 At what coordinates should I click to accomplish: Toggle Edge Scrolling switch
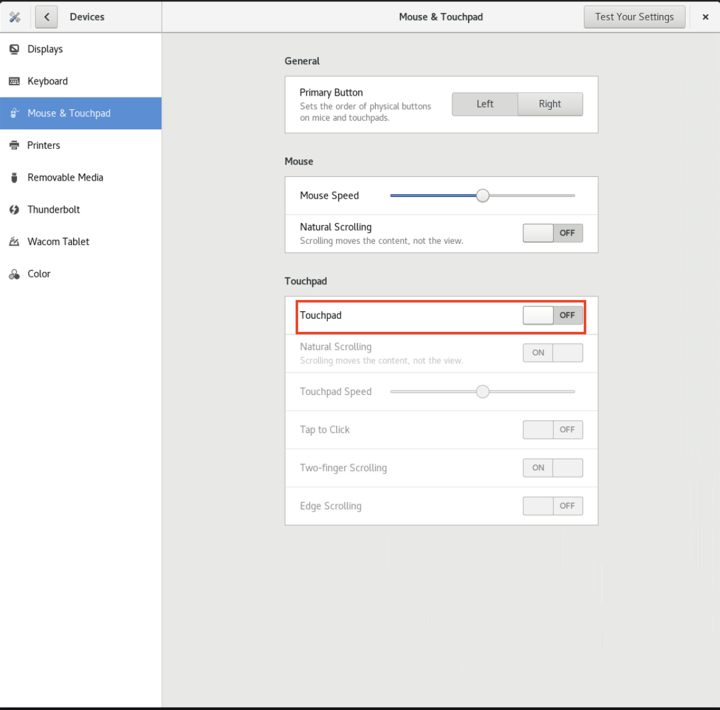[x=553, y=506]
